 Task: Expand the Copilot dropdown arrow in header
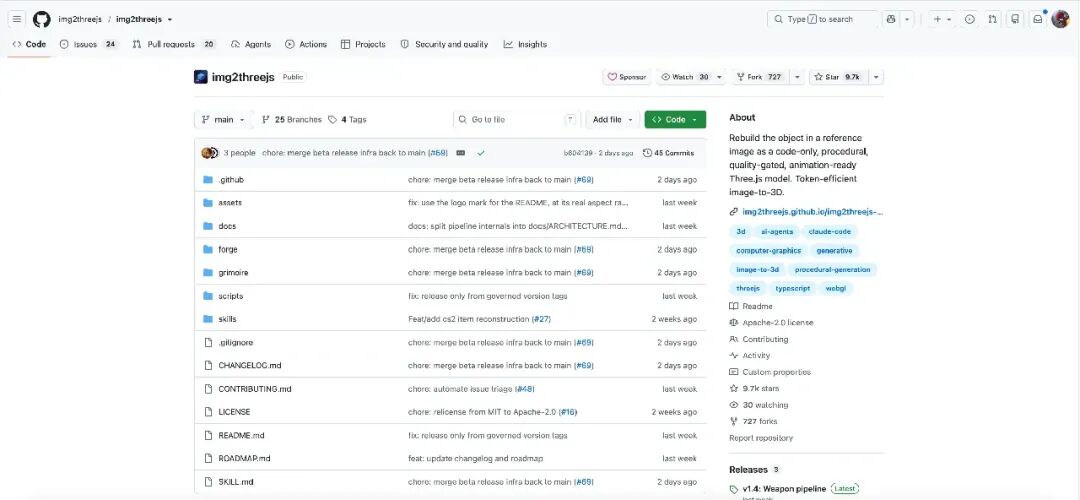[907, 19]
